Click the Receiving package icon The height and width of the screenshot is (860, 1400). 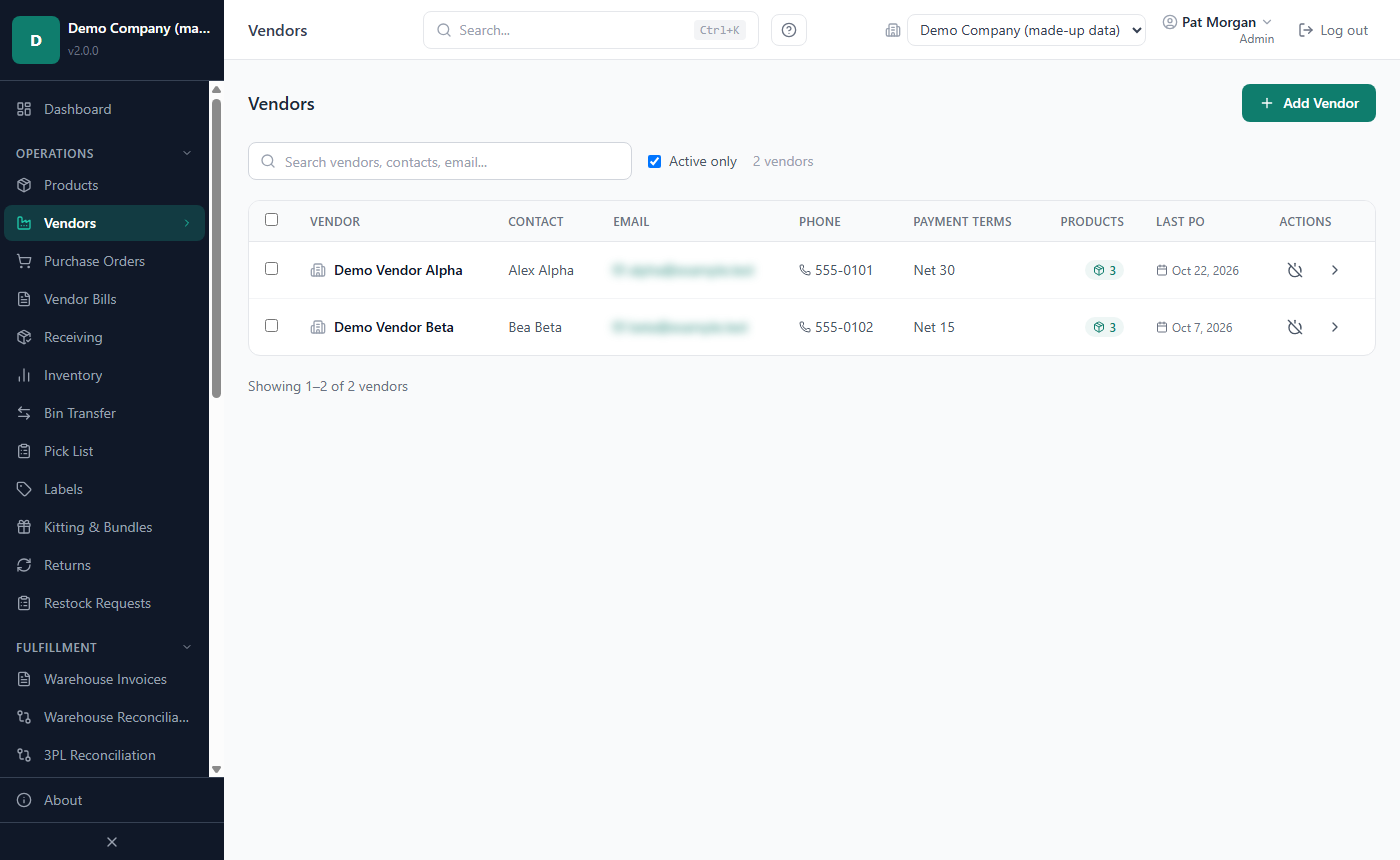[24, 337]
